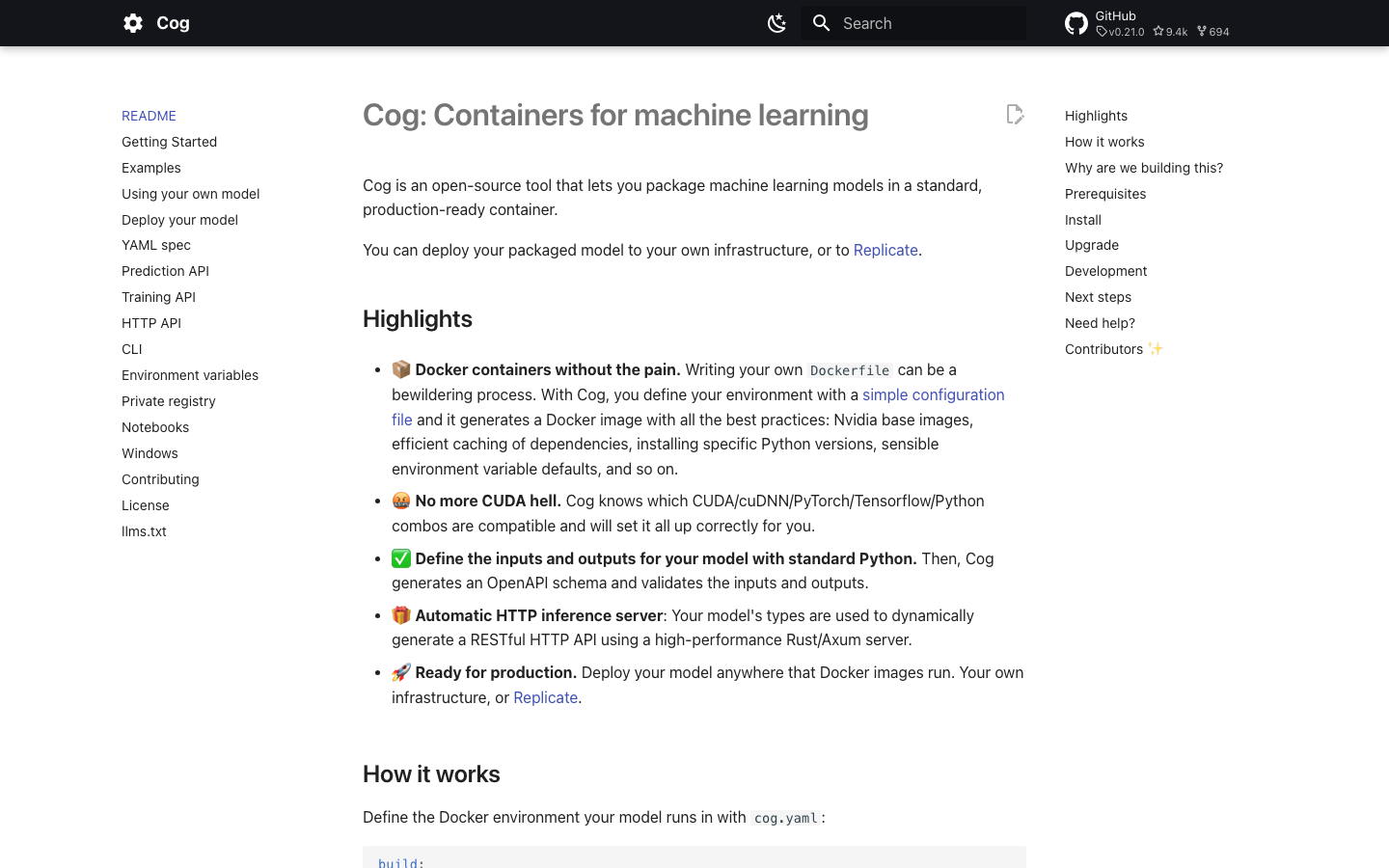
Task: Open the Environment variables page
Action: [x=190, y=375]
